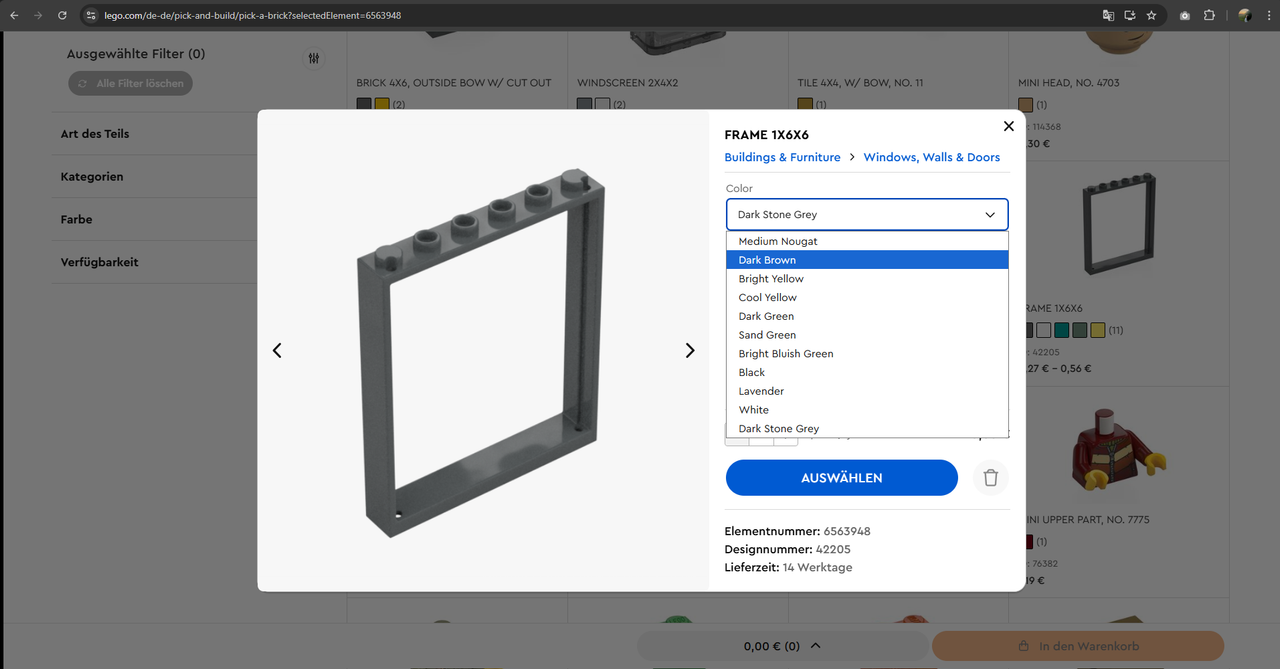Select the white swatch under WINDSCREEN 2X4X2
Screen dimensions: 1280x669
click(x=602, y=104)
